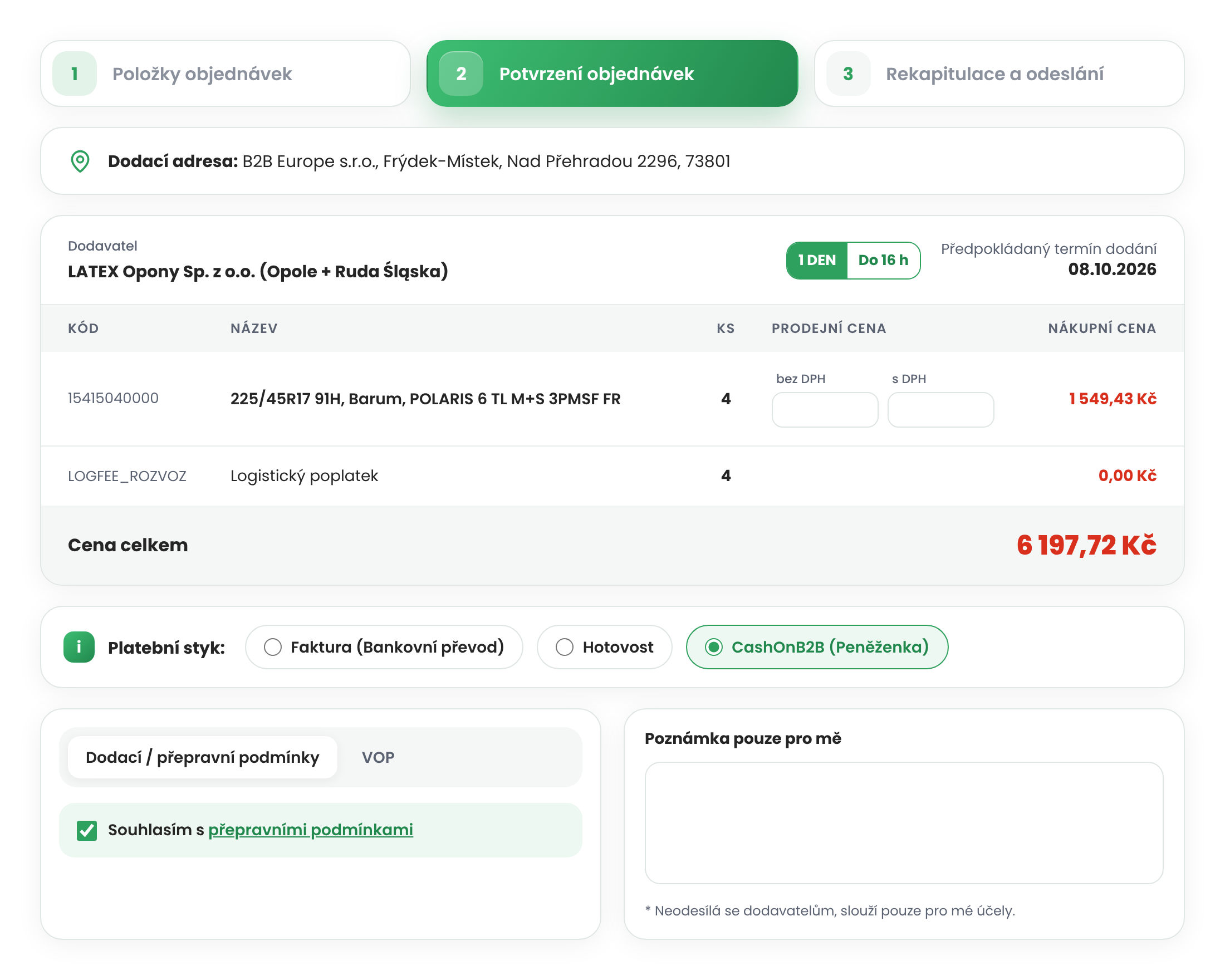Click the Logistický poplatek row name
This screenshot has height=980, width=1225.
[304, 476]
